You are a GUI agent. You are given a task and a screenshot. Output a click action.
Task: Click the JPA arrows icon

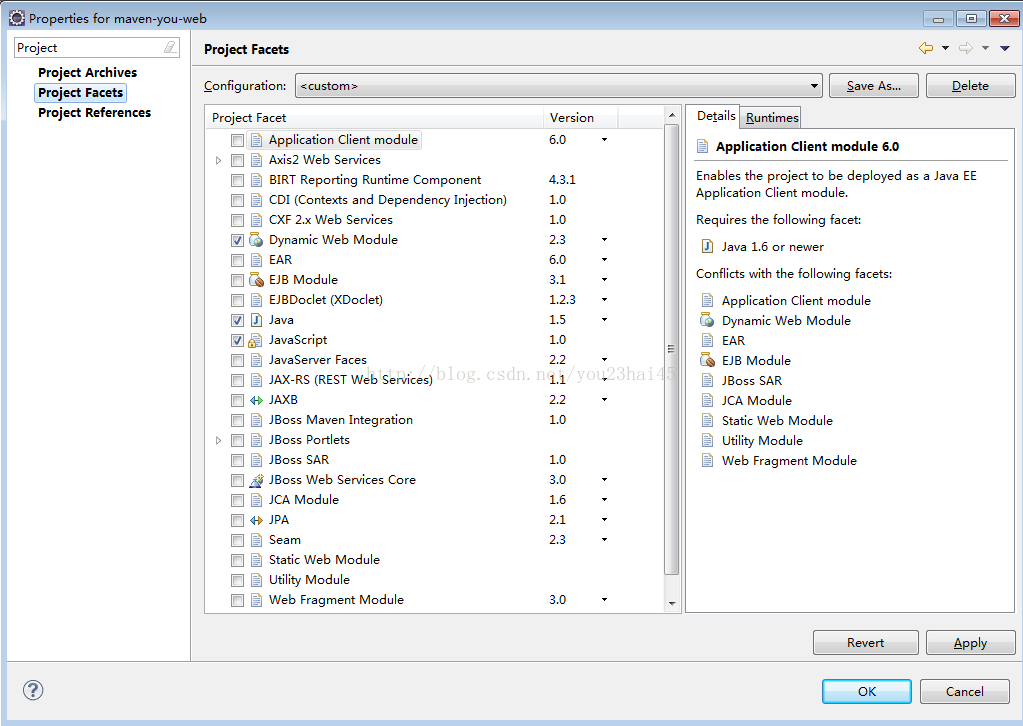[256, 520]
